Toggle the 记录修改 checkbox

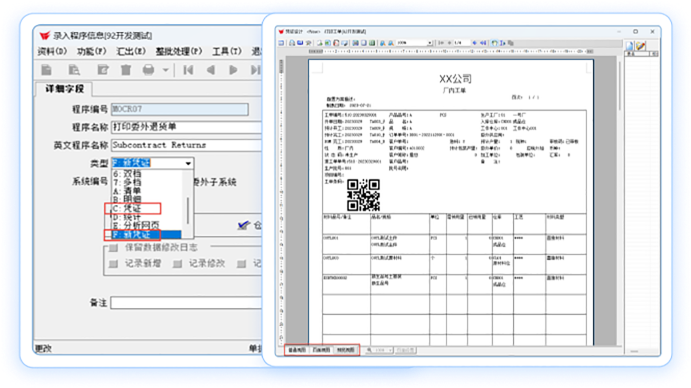pyautogui.click(x=177, y=264)
